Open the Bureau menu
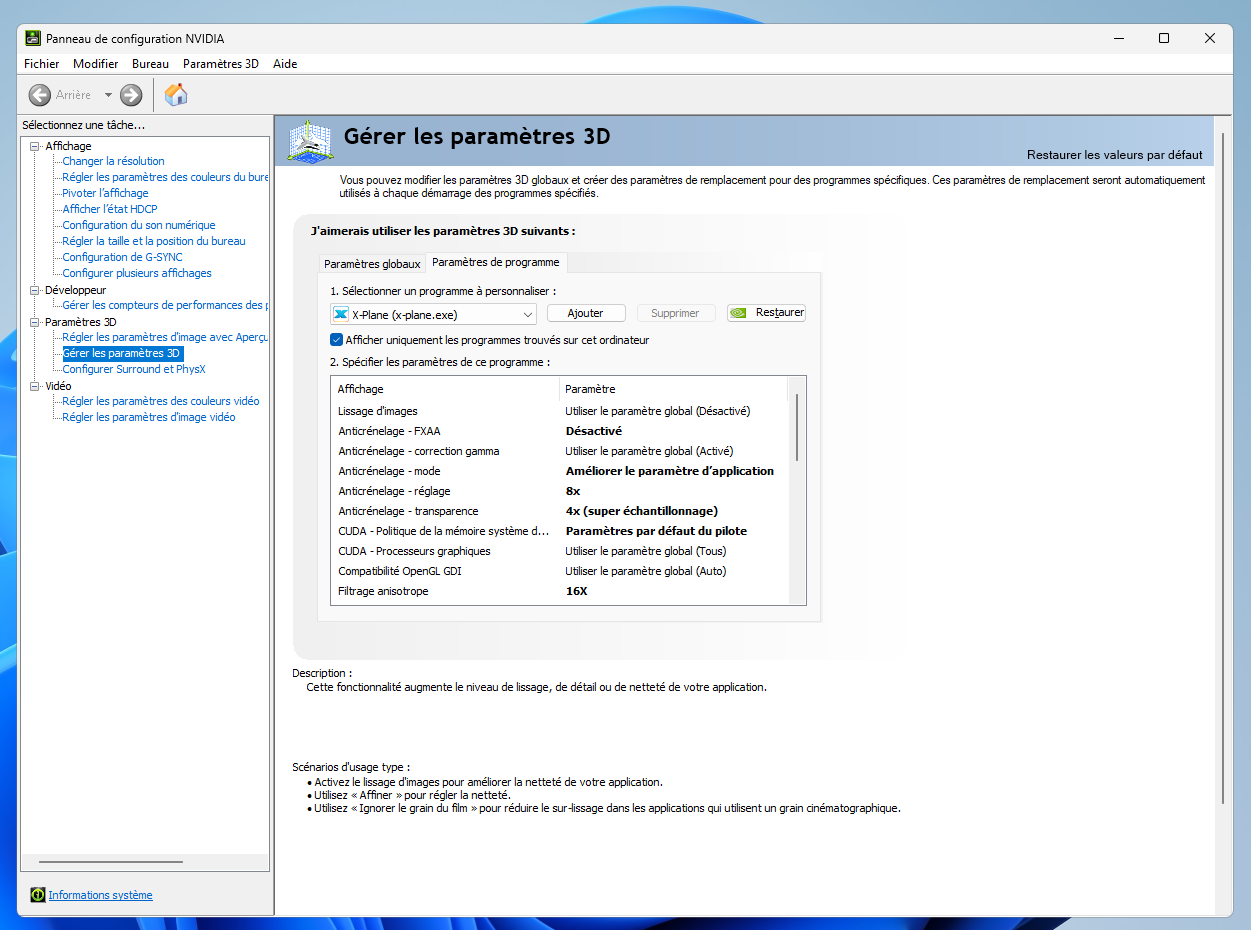 click(151, 63)
